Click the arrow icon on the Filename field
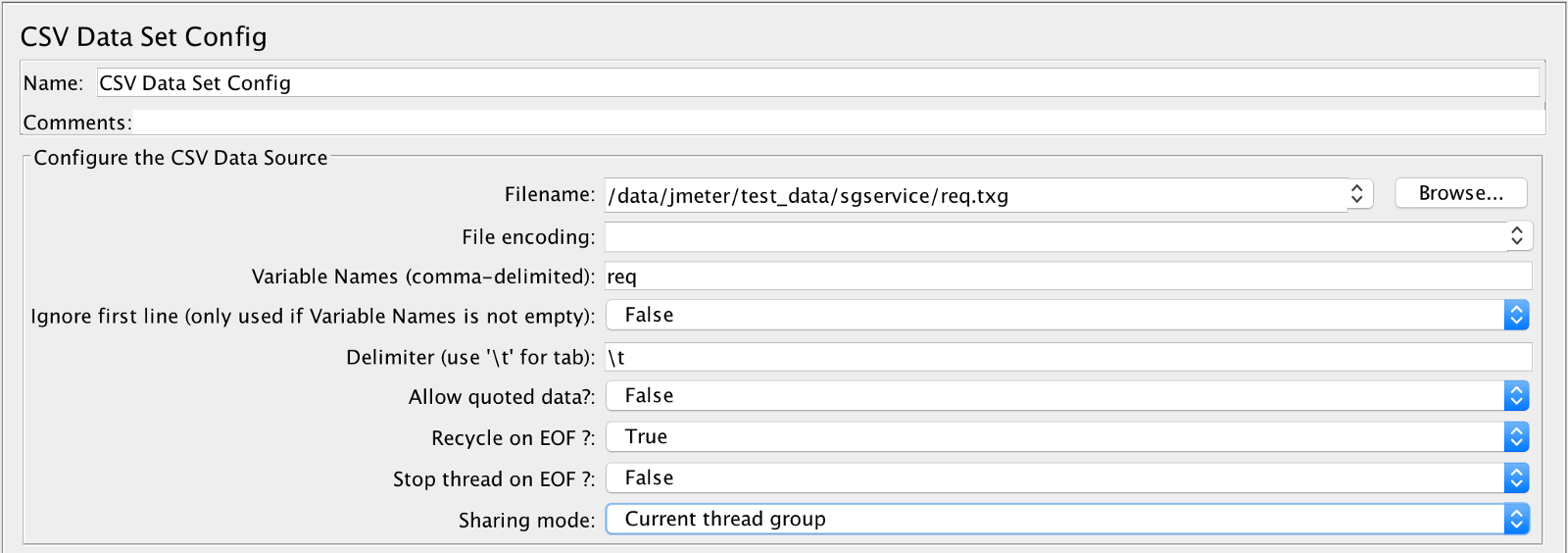Viewport: 1568px width, 553px height. tap(1356, 194)
